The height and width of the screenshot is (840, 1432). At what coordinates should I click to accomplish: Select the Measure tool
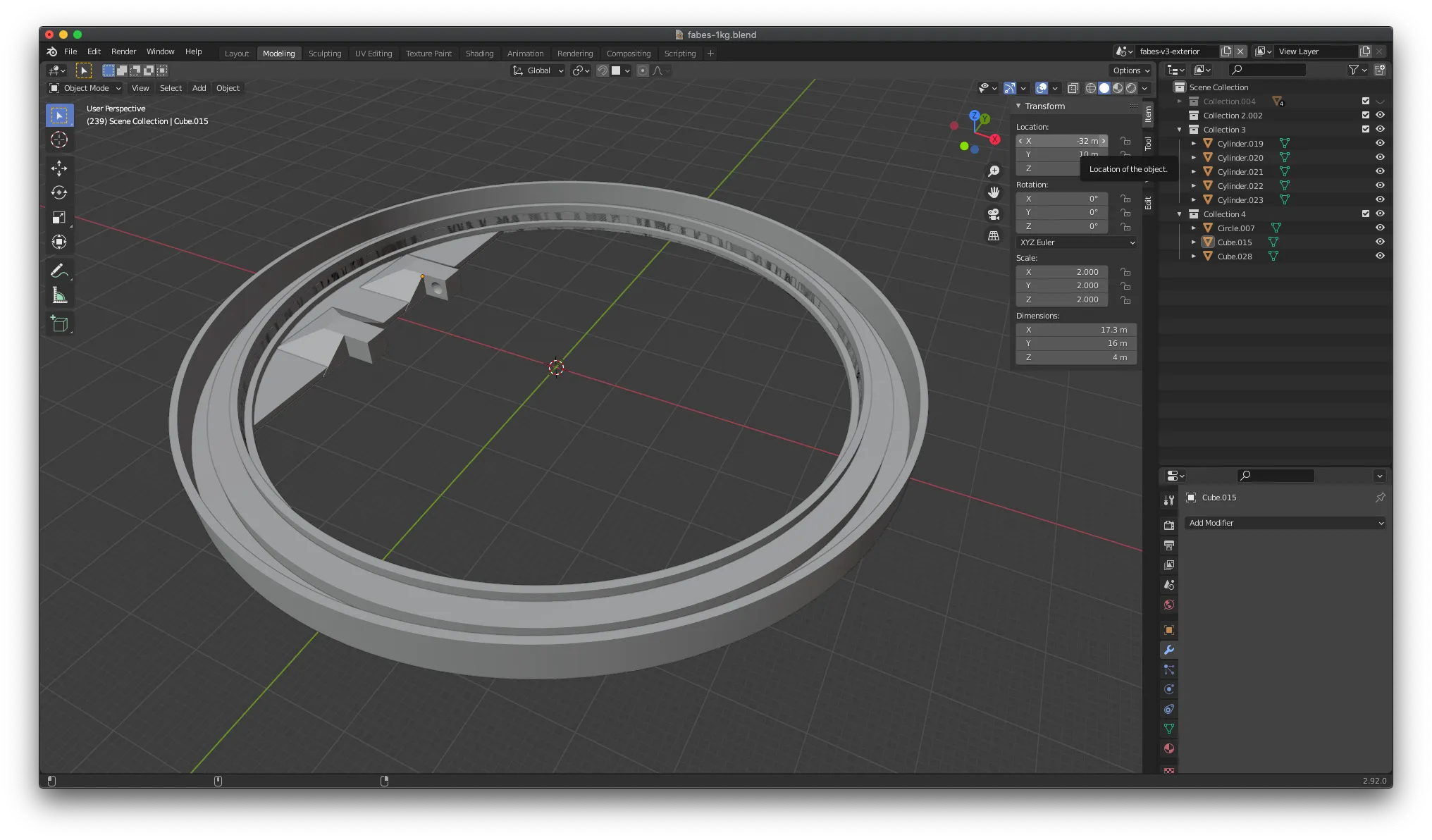coord(59,296)
